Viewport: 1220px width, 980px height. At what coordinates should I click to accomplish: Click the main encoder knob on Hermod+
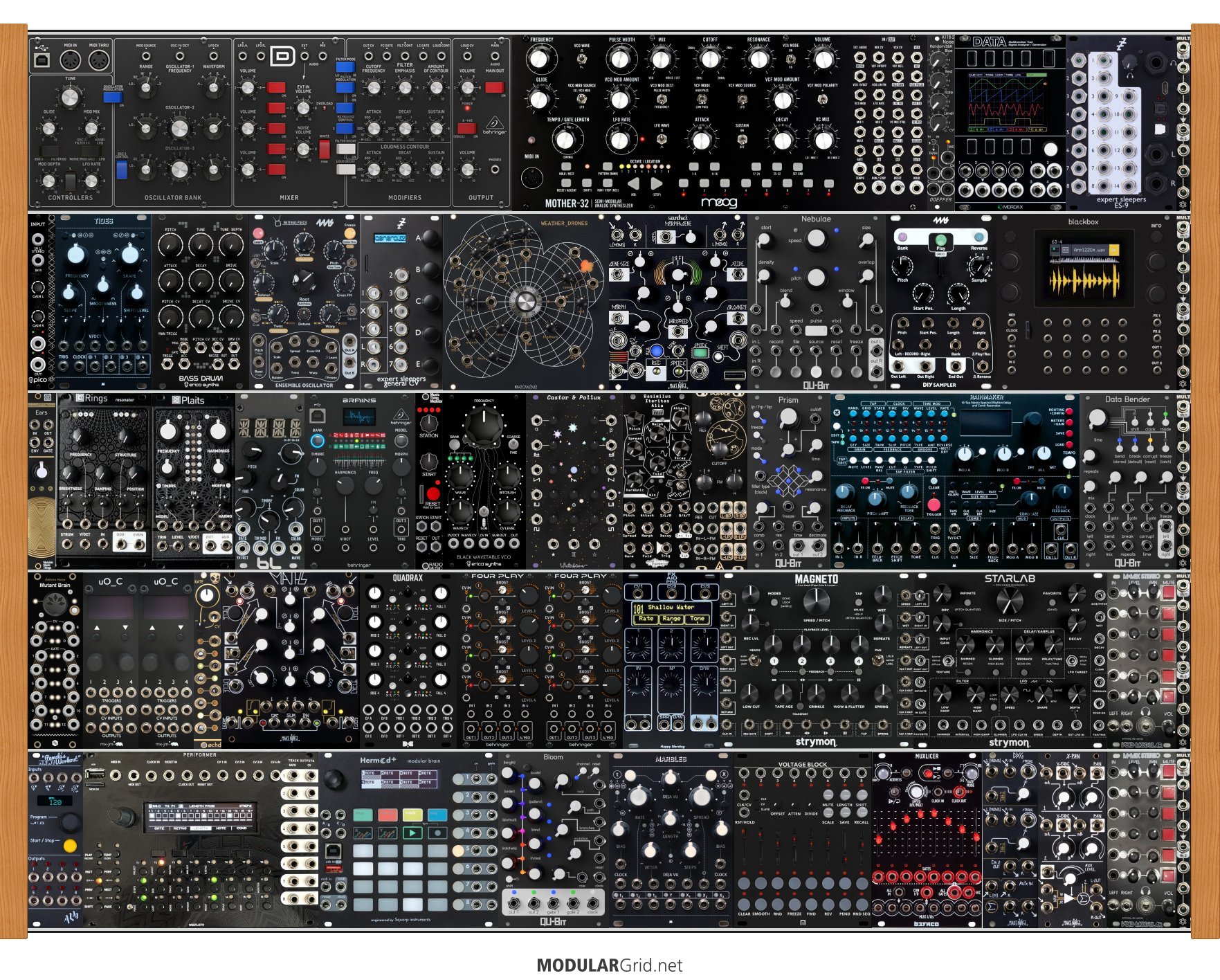335,780
